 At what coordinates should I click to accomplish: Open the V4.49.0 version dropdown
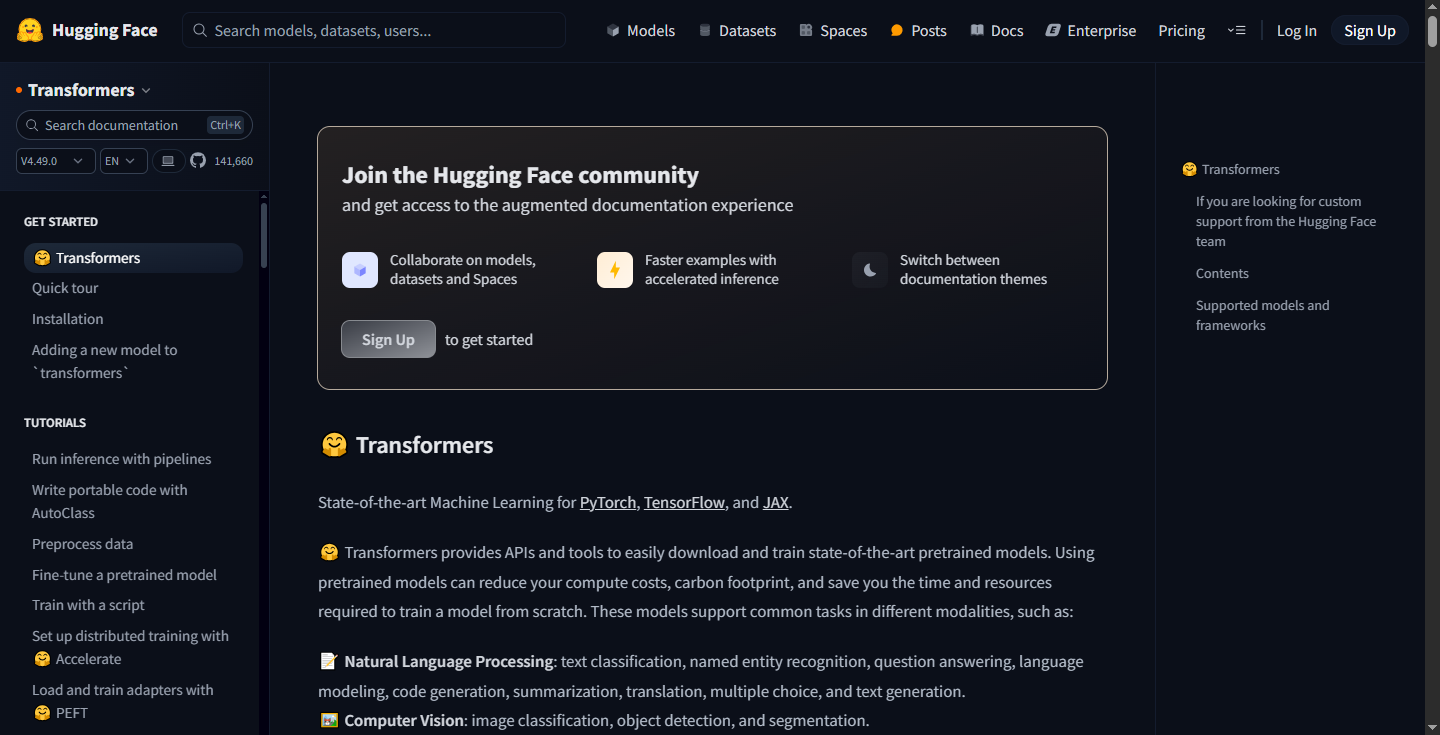pos(56,161)
